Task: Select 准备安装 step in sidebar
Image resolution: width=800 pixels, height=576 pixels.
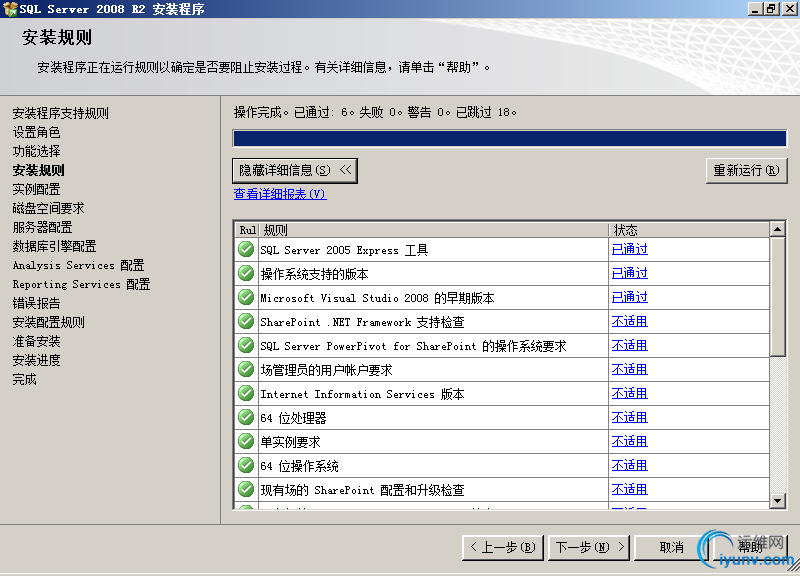Action: point(36,341)
